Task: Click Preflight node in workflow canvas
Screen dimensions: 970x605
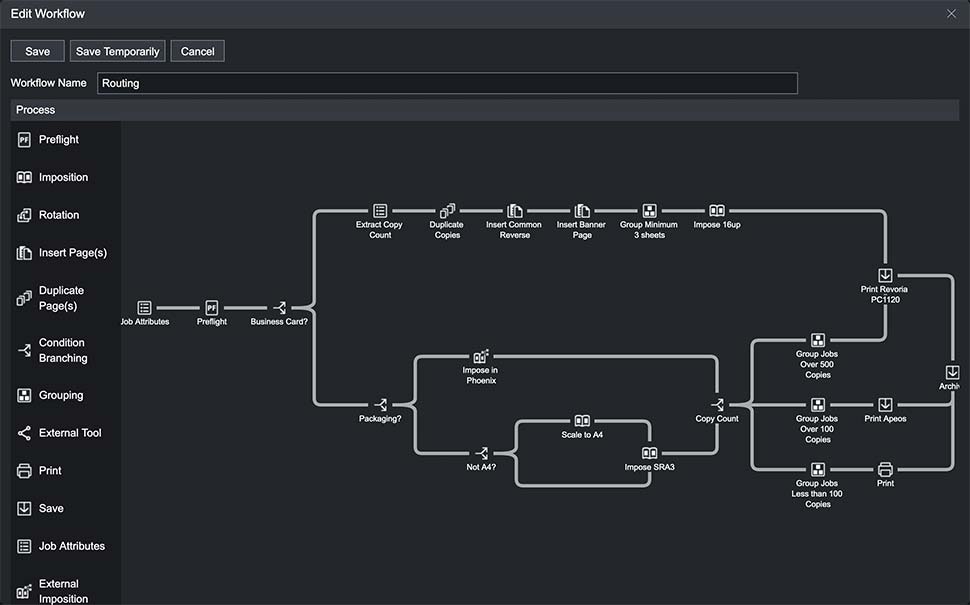Action: pos(212,307)
